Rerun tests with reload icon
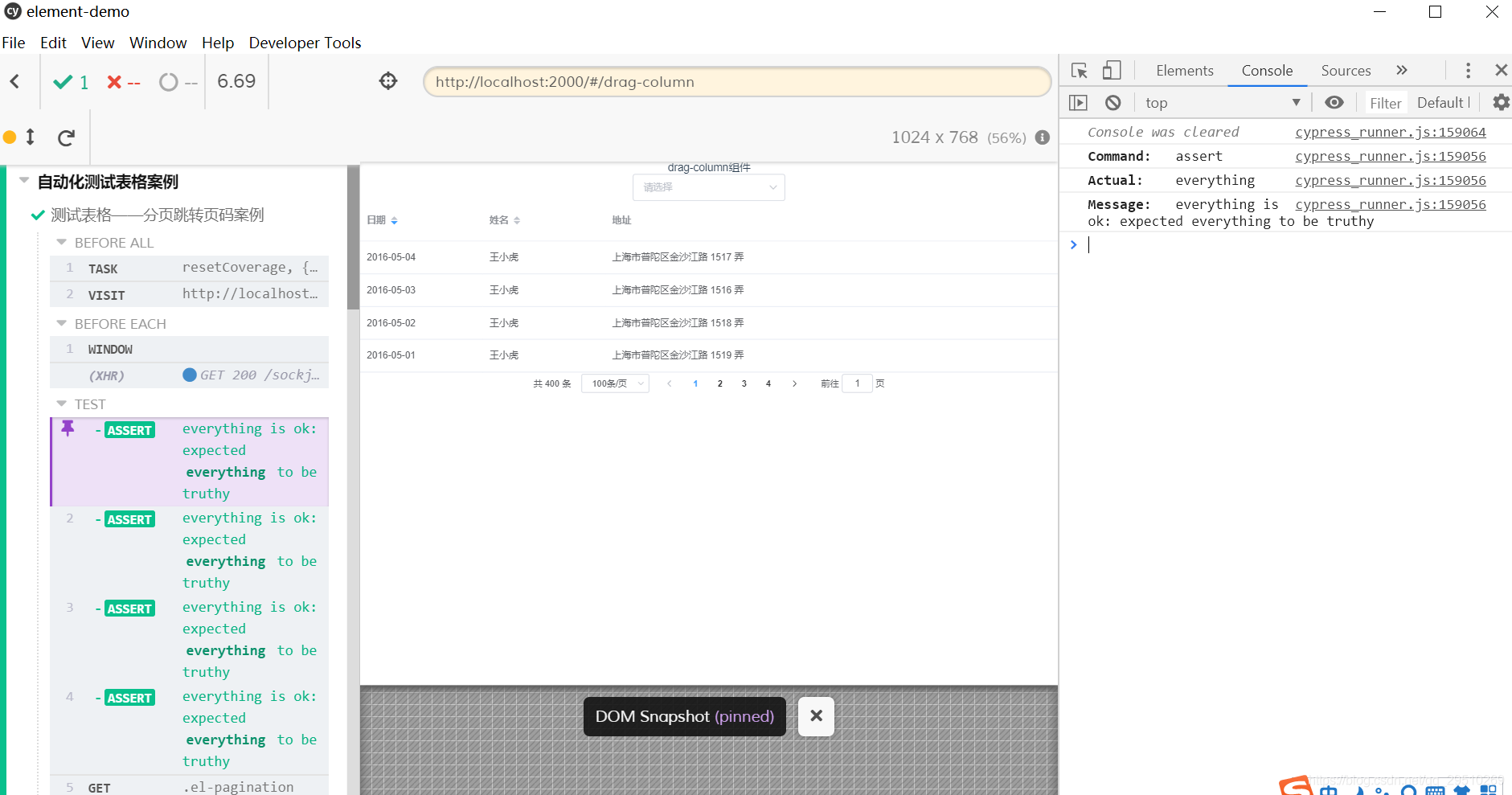 [x=67, y=137]
